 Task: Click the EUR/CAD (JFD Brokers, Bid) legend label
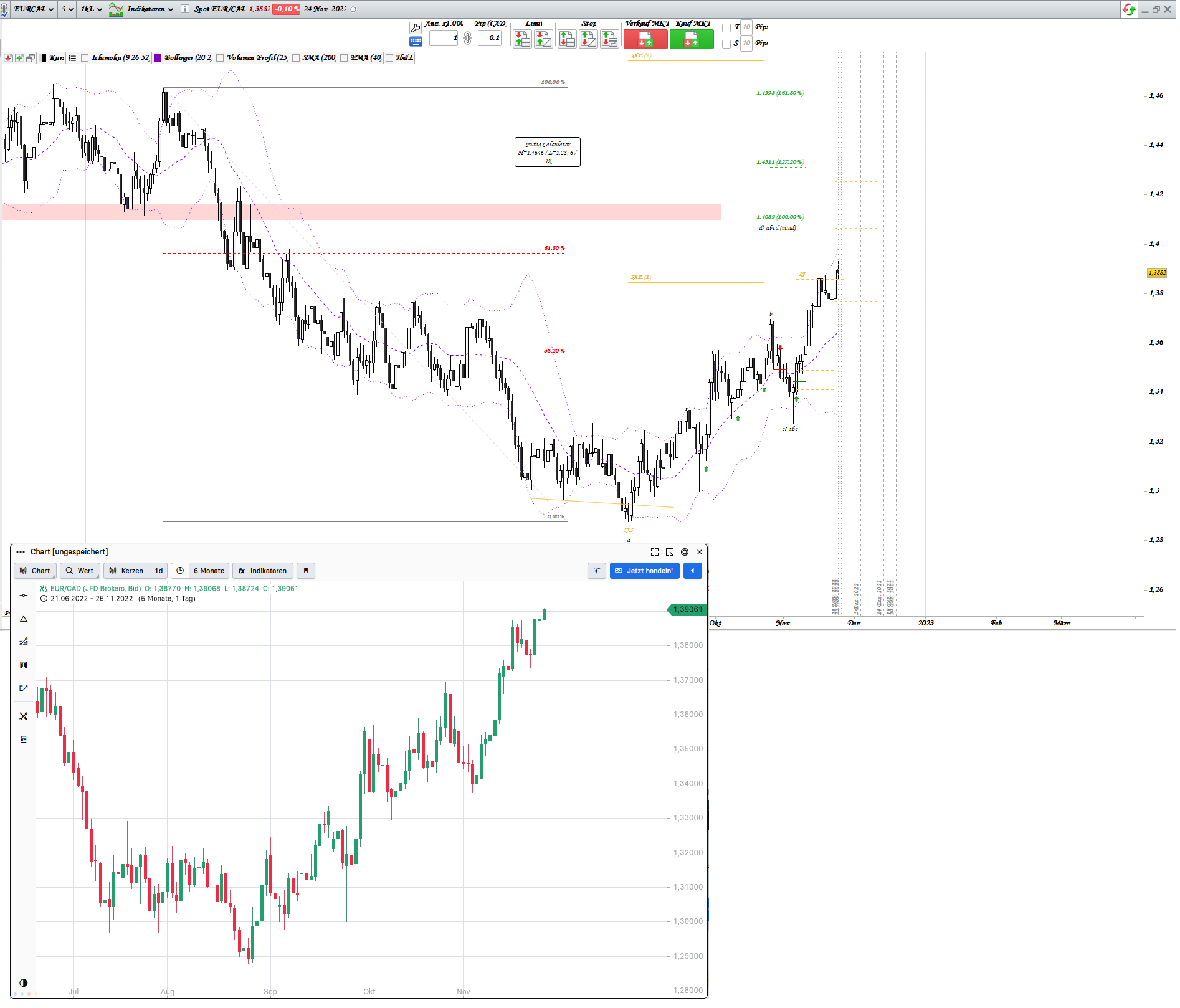(x=95, y=589)
